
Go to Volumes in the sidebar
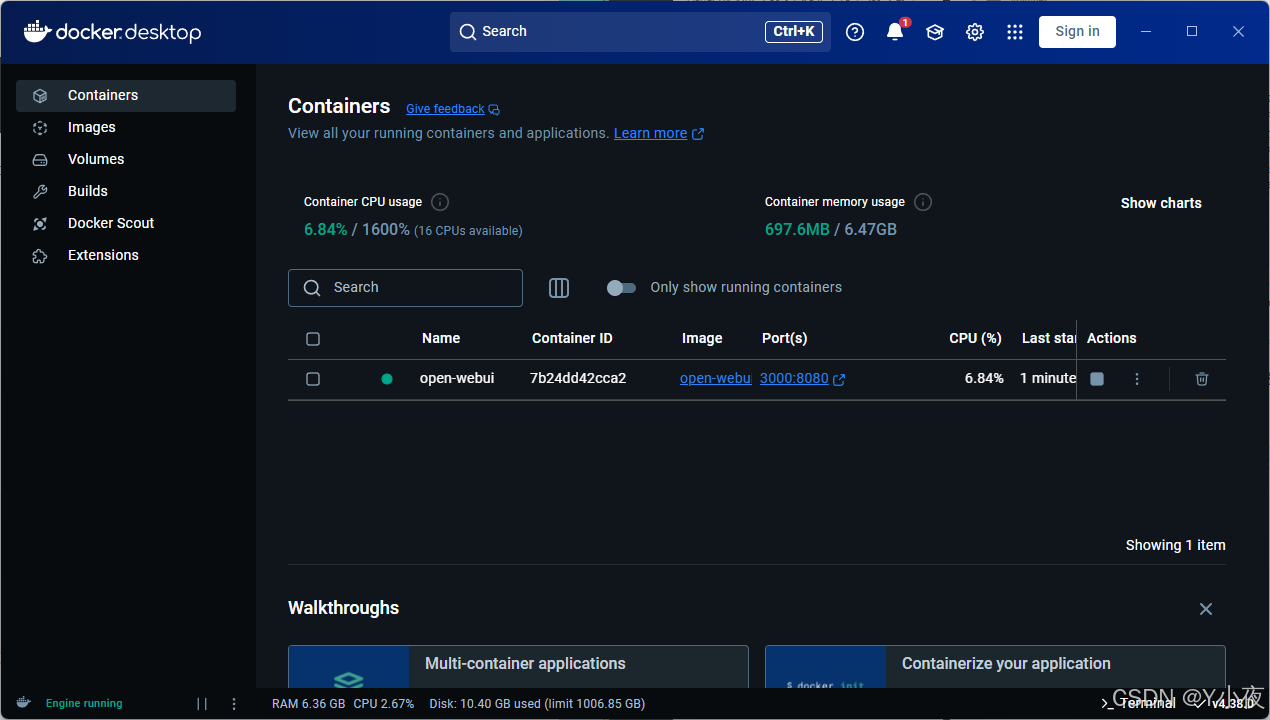pos(126,160)
